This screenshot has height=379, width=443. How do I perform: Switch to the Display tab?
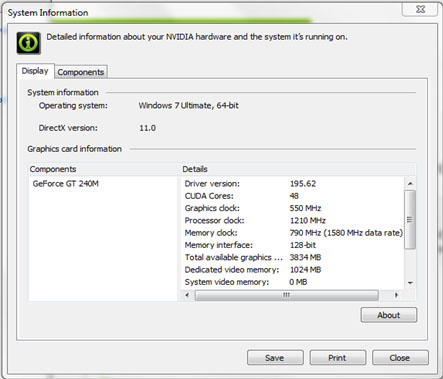(x=35, y=71)
